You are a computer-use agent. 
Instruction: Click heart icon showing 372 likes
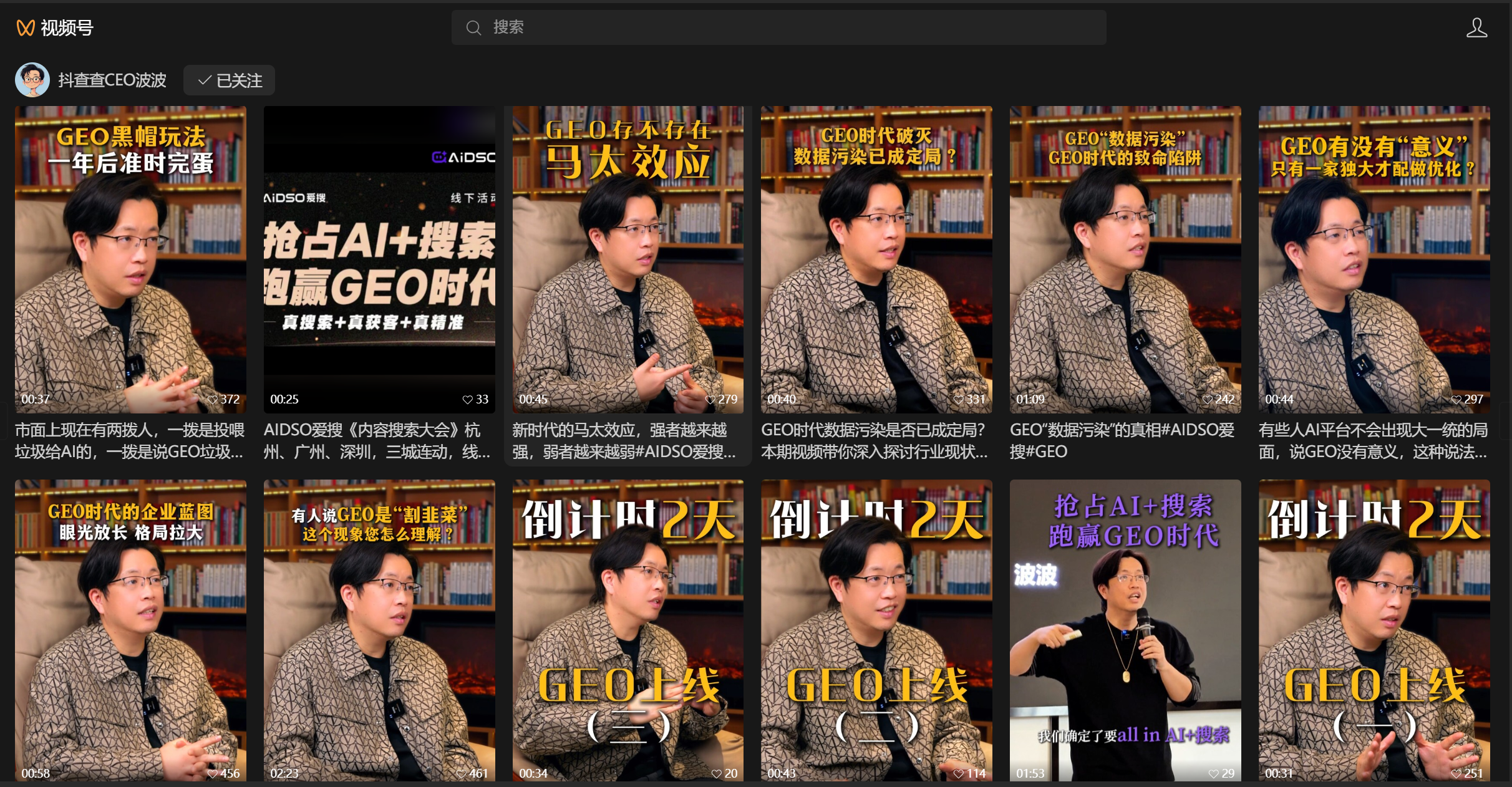(x=213, y=400)
